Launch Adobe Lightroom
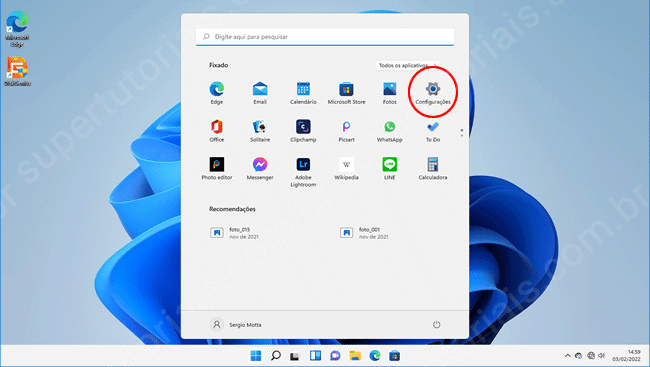 [x=303, y=172]
